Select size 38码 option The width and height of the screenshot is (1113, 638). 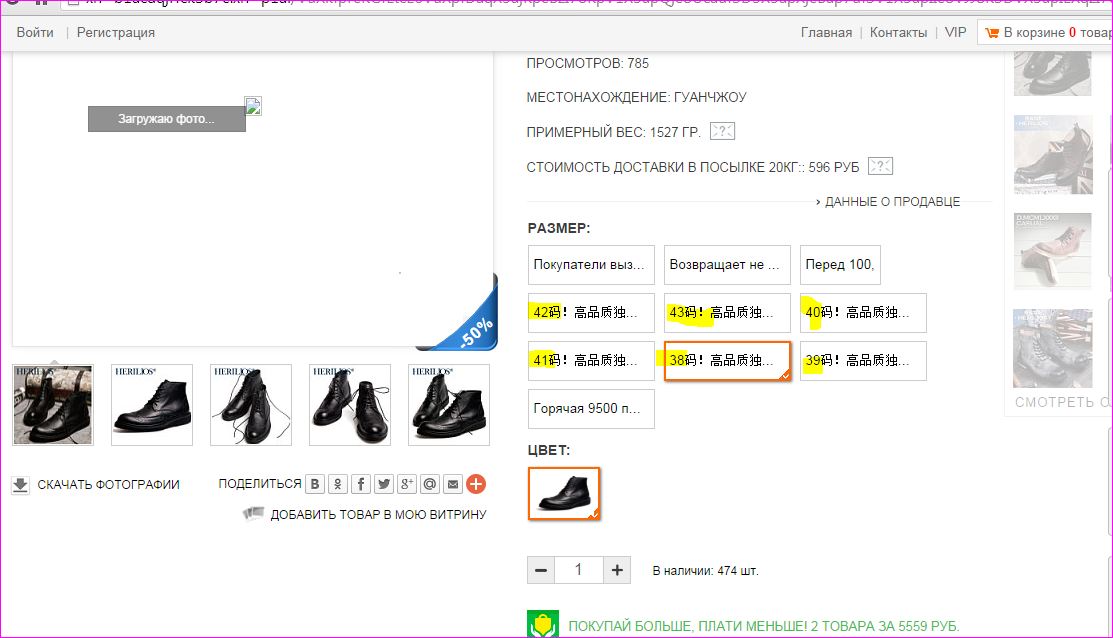click(x=727, y=361)
